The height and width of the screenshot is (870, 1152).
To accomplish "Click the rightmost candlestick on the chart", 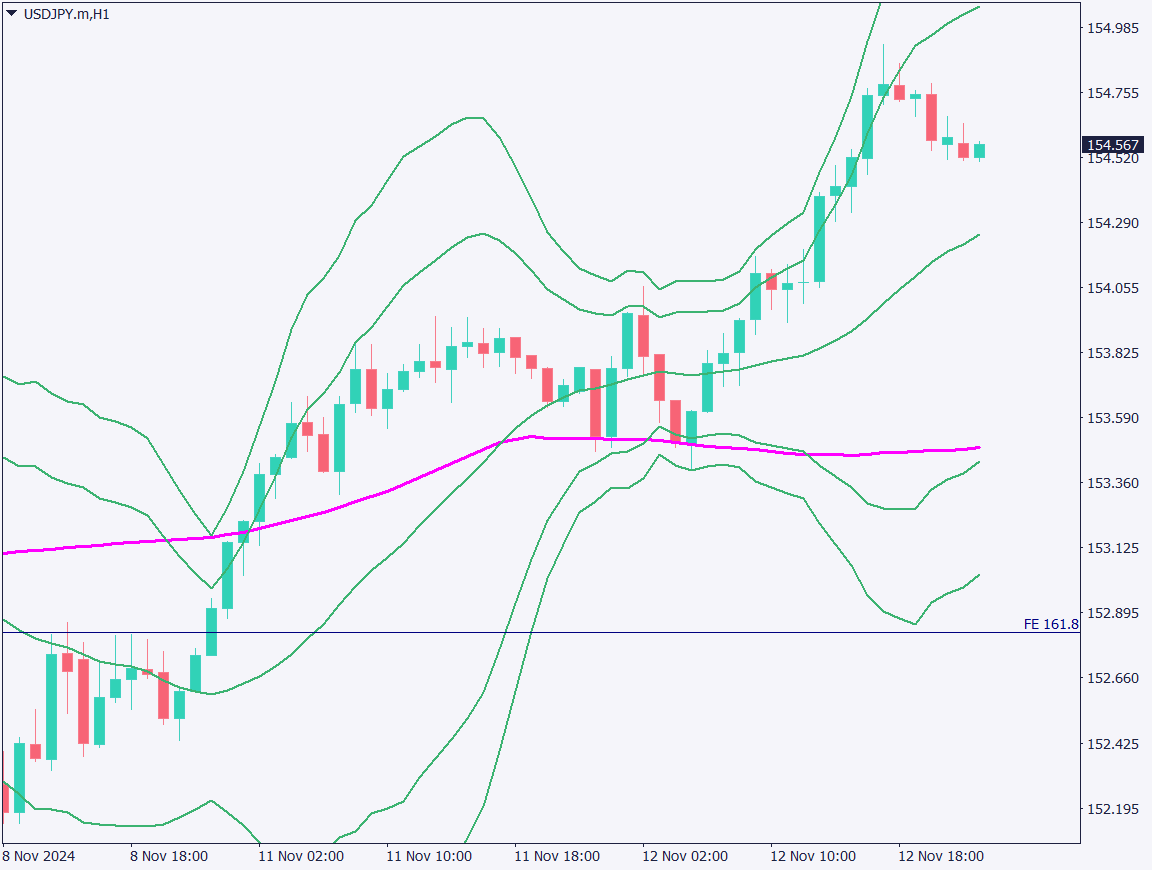I will [x=979, y=151].
